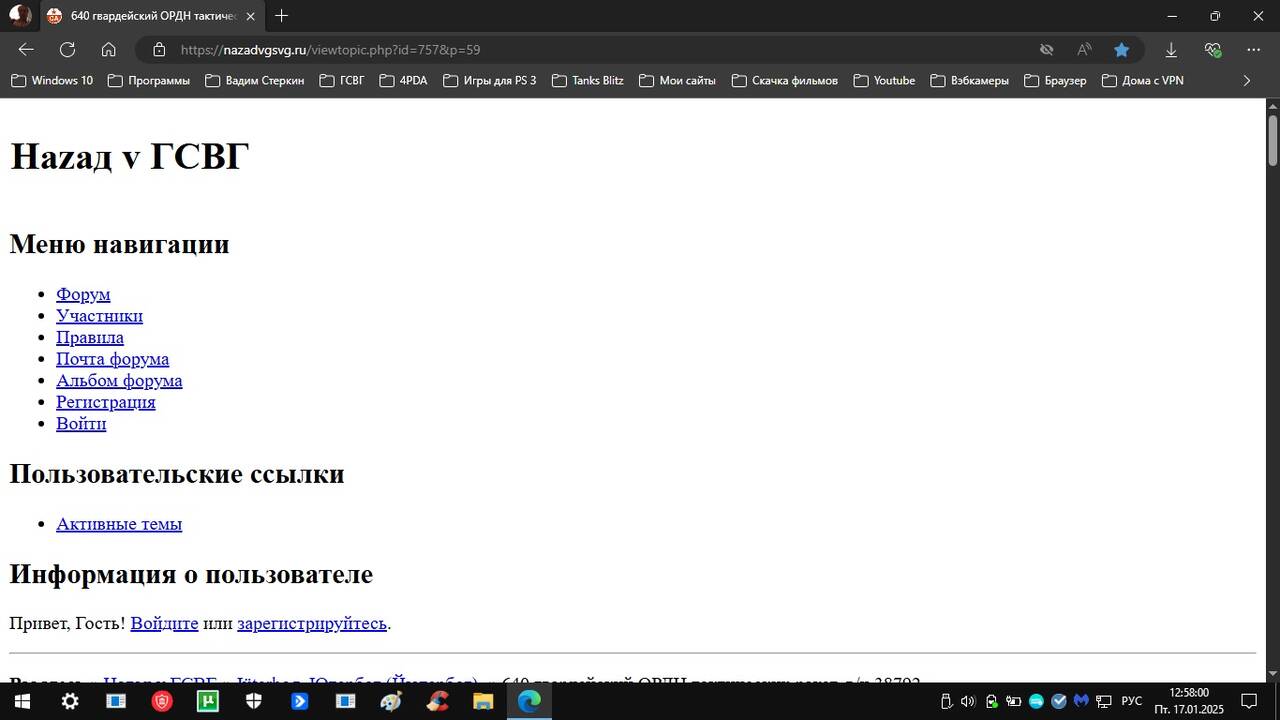This screenshot has height=720, width=1280.
Task: Close the 640 гвардейский ОРДН tab
Action: 250,16
